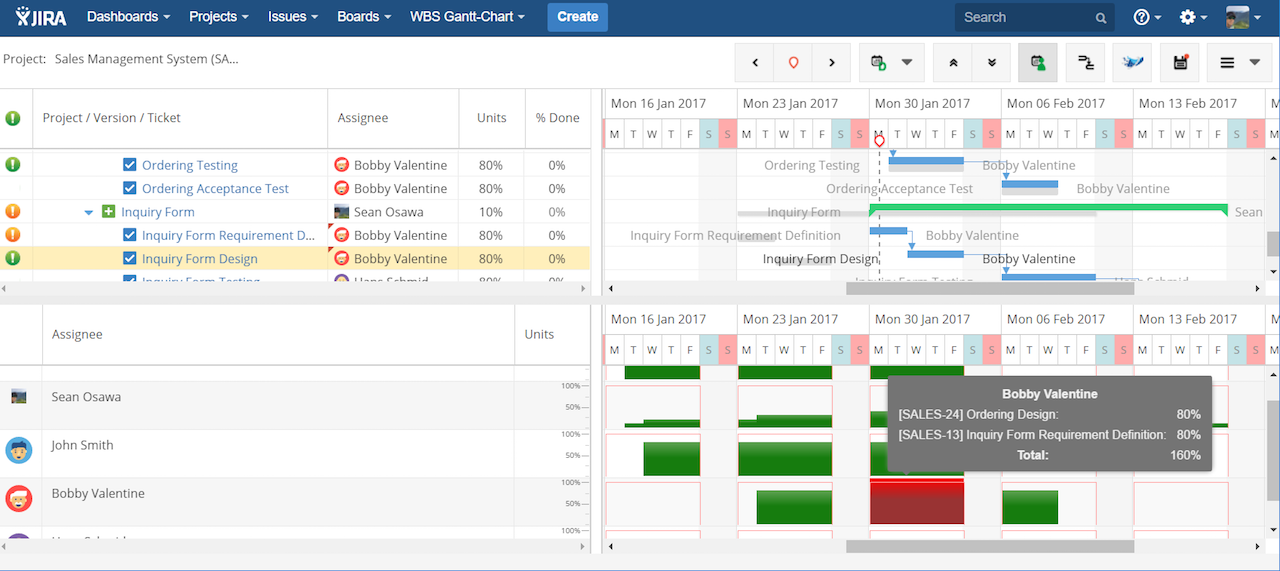
Task: Click the Ordering Acceptance Test gantt bar
Action: click(x=1030, y=184)
